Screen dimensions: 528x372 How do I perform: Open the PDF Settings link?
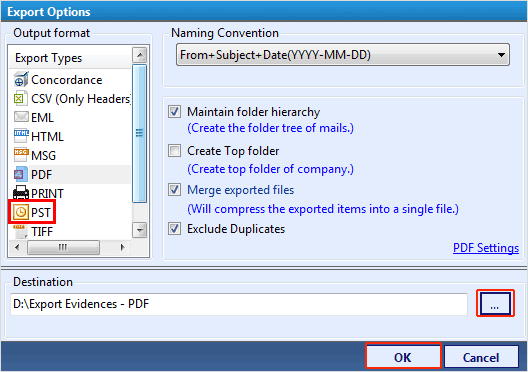click(486, 248)
